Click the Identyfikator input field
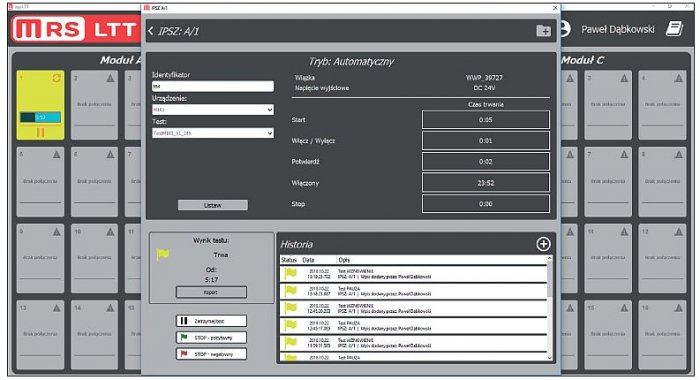 [213, 87]
